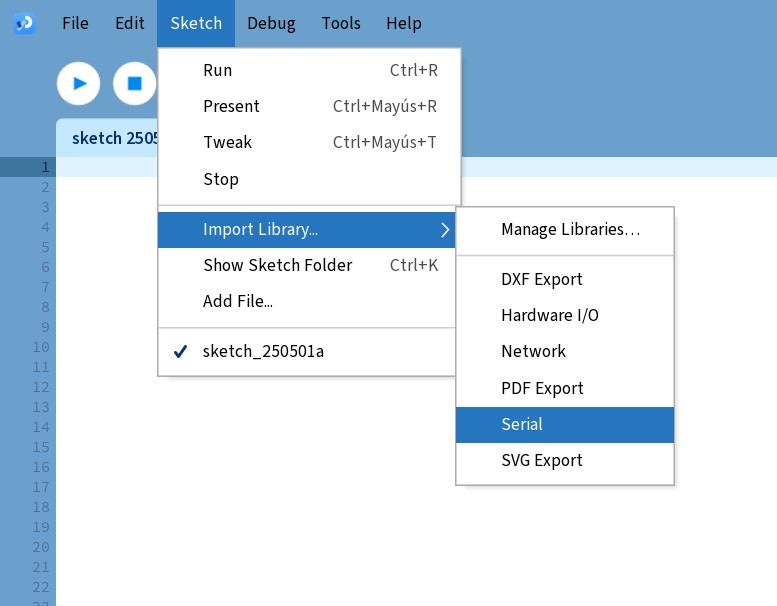Open the Tools menu

point(341,23)
